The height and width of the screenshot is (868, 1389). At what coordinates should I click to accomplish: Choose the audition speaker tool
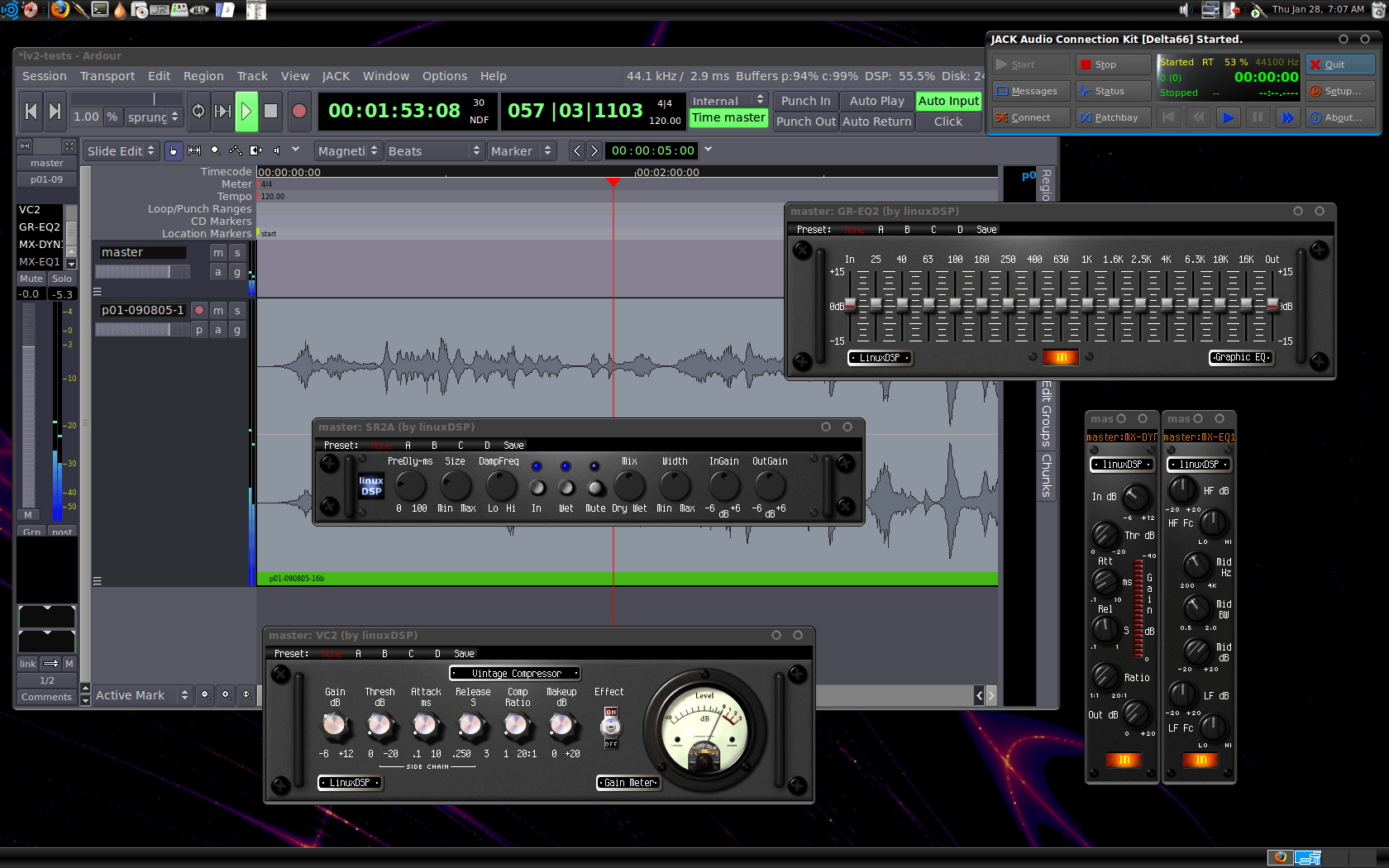click(276, 150)
